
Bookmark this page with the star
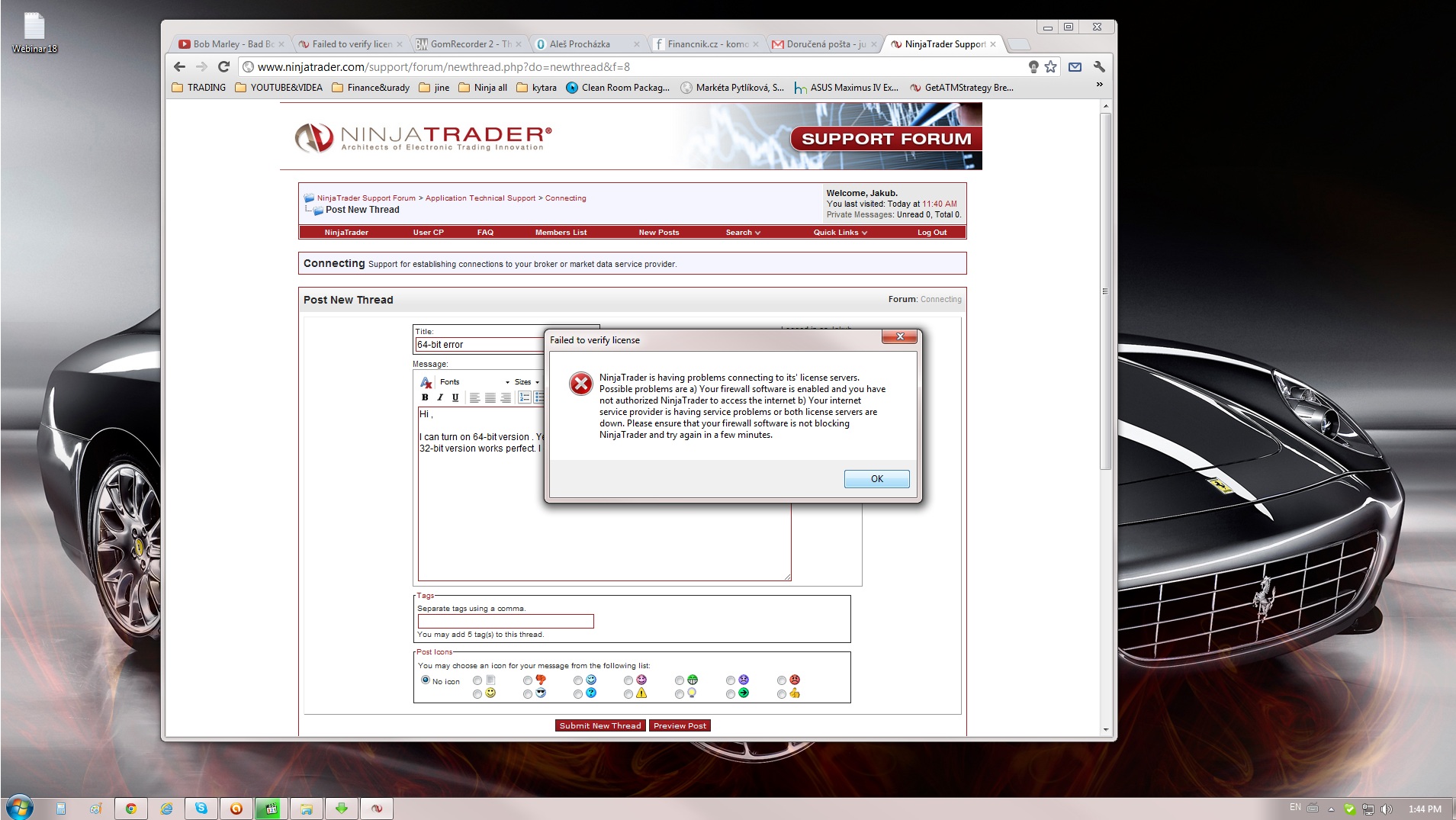pyautogui.click(x=1051, y=67)
